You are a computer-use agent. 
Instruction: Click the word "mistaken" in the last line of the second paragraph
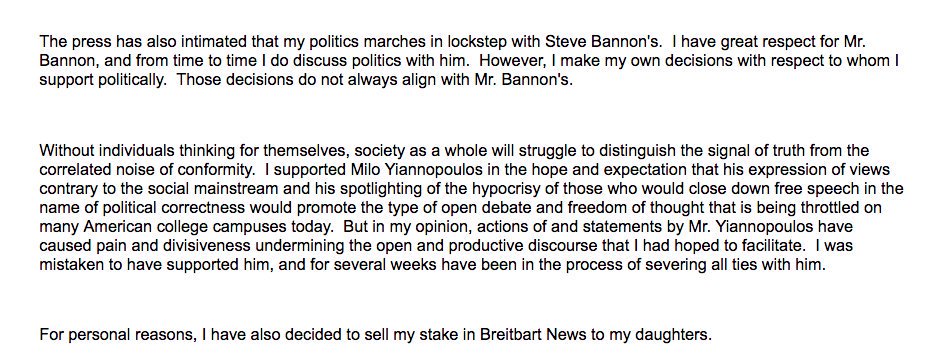coord(72,266)
